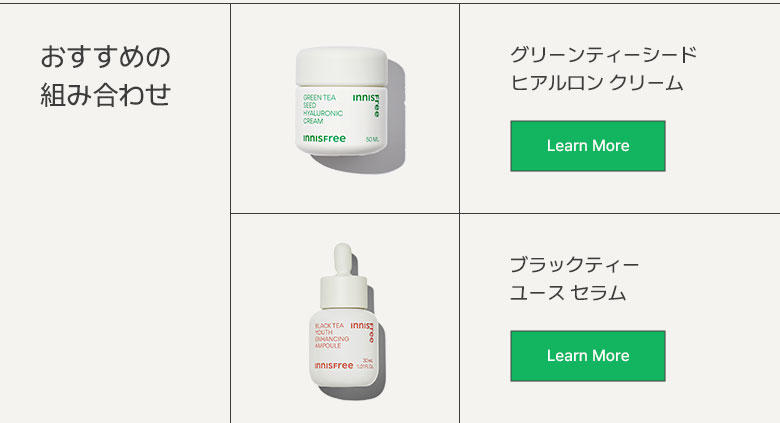Click the おすすめの heading text

[x=105, y=57]
